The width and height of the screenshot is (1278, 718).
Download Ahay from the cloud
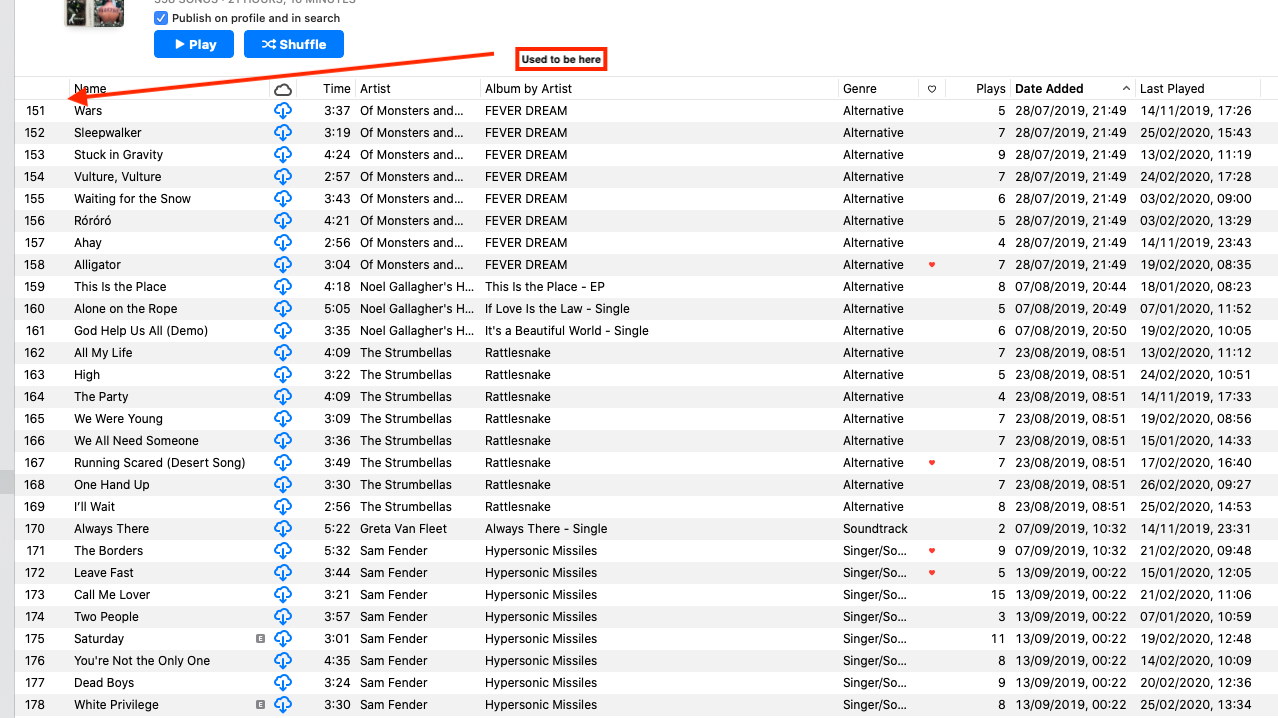coord(283,243)
